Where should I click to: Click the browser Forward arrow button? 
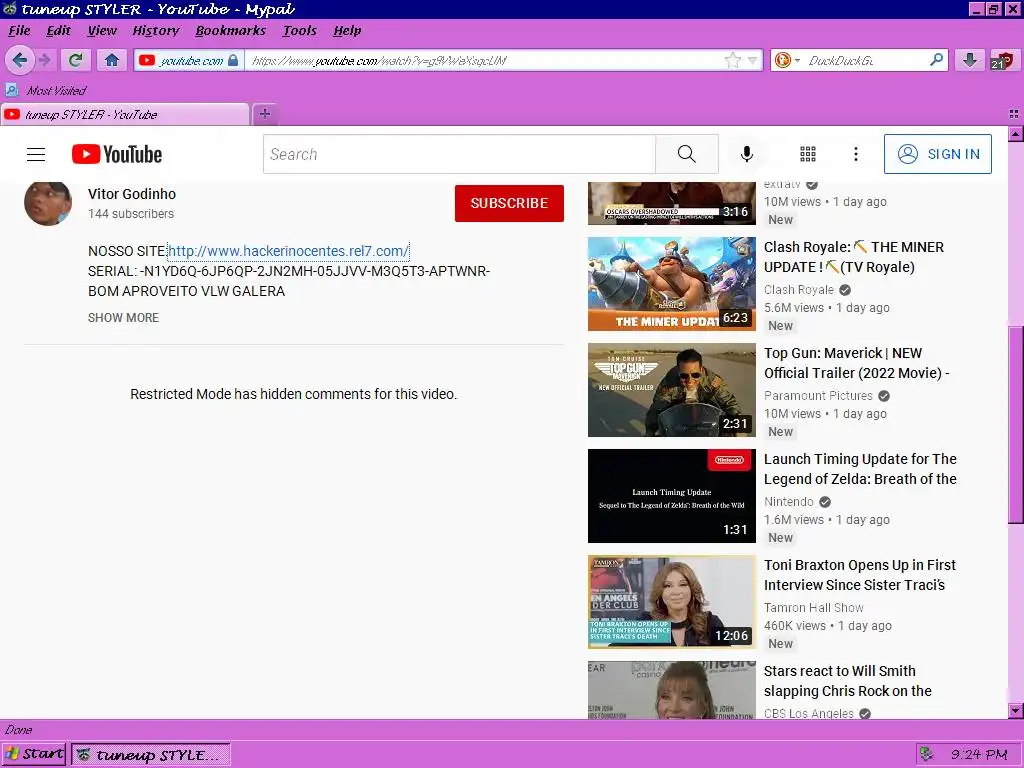pos(44,61)
